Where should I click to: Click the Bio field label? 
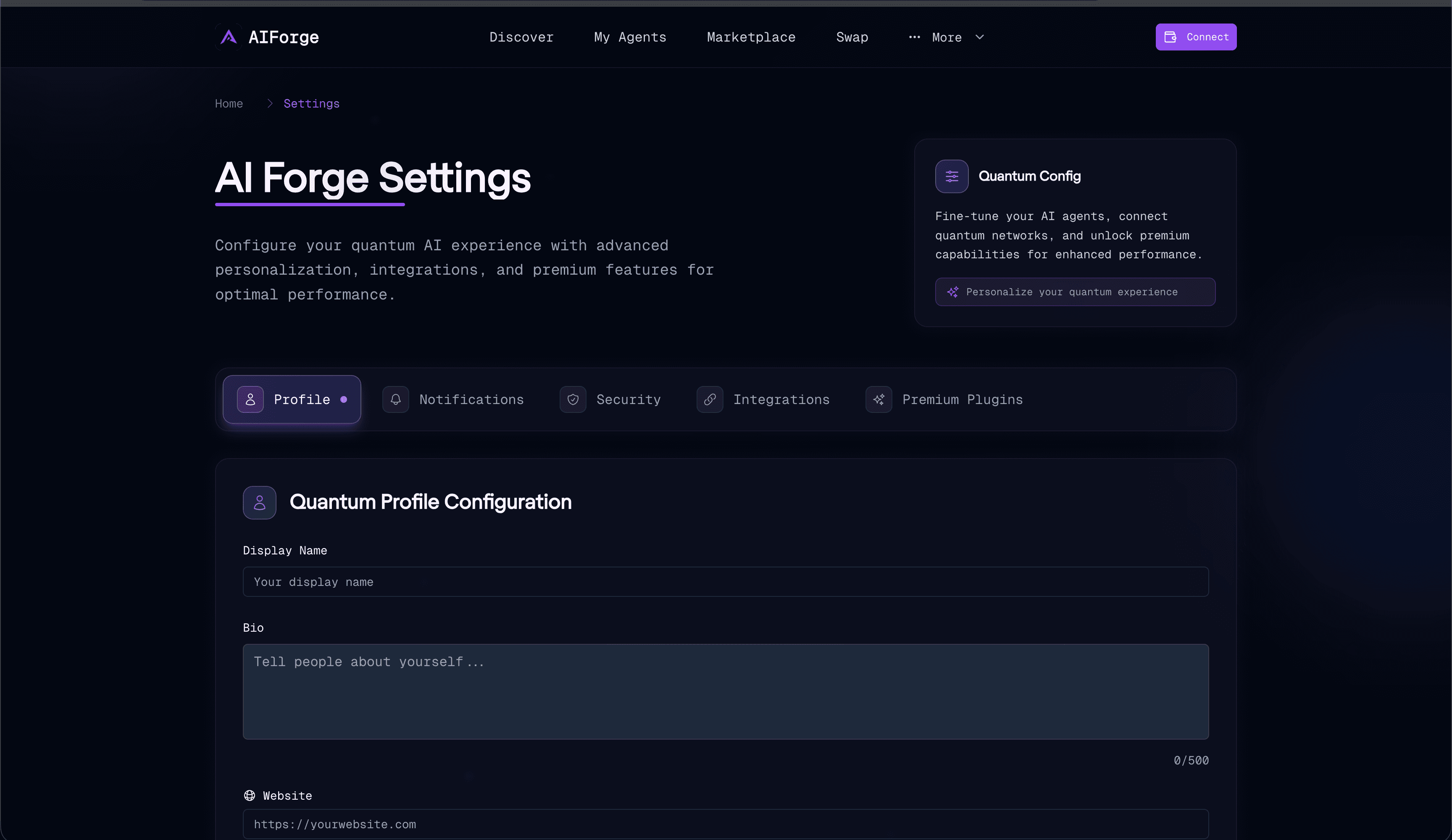253,628
